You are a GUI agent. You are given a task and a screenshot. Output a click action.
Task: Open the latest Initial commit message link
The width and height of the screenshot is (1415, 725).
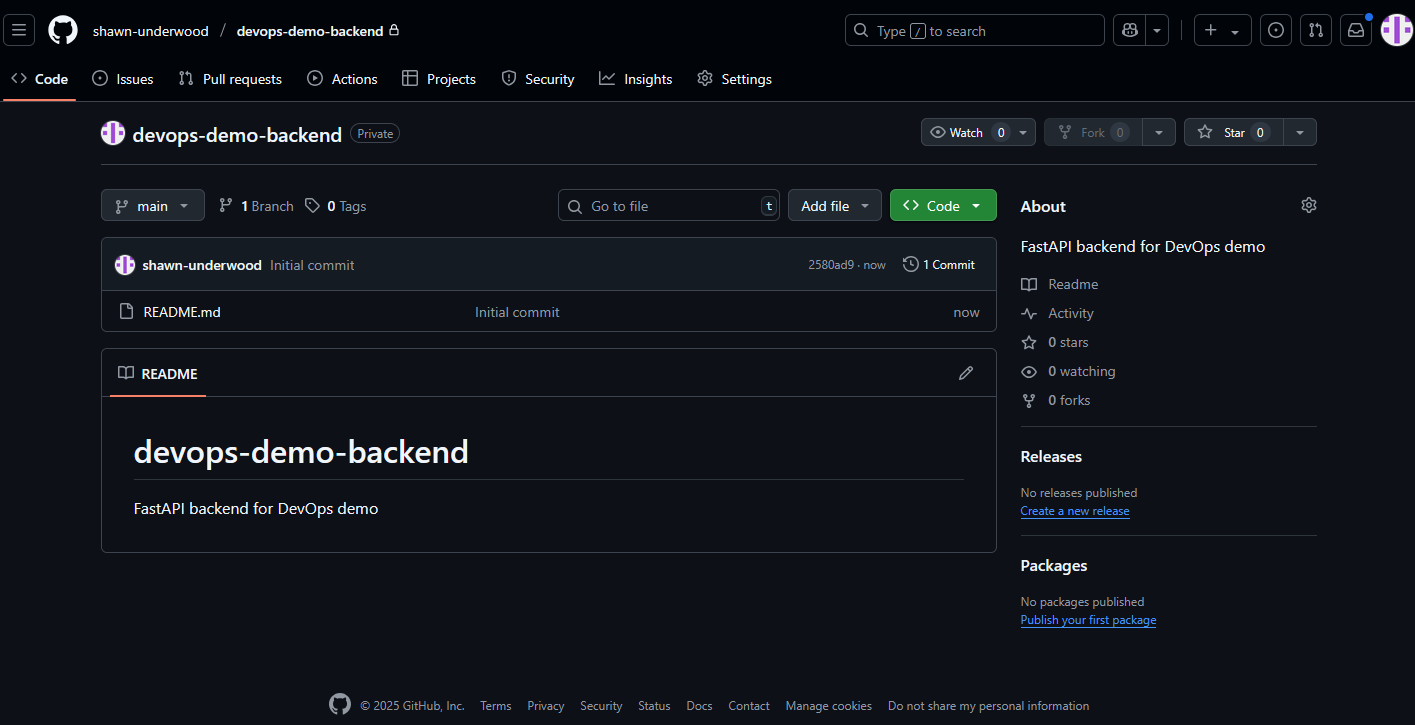tap(312, 265)
